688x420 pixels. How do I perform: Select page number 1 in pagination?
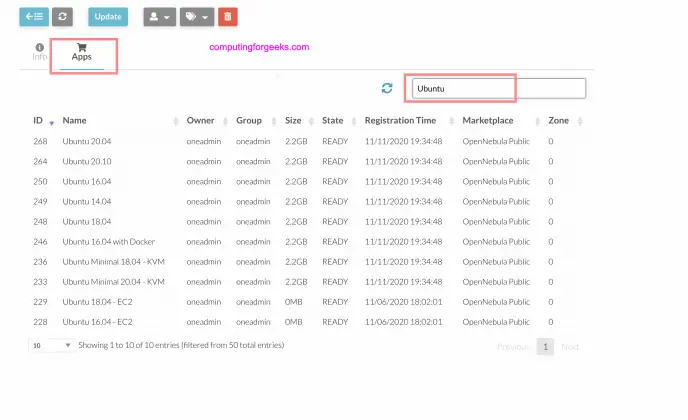pyautogui.click(x=545, y=346)
